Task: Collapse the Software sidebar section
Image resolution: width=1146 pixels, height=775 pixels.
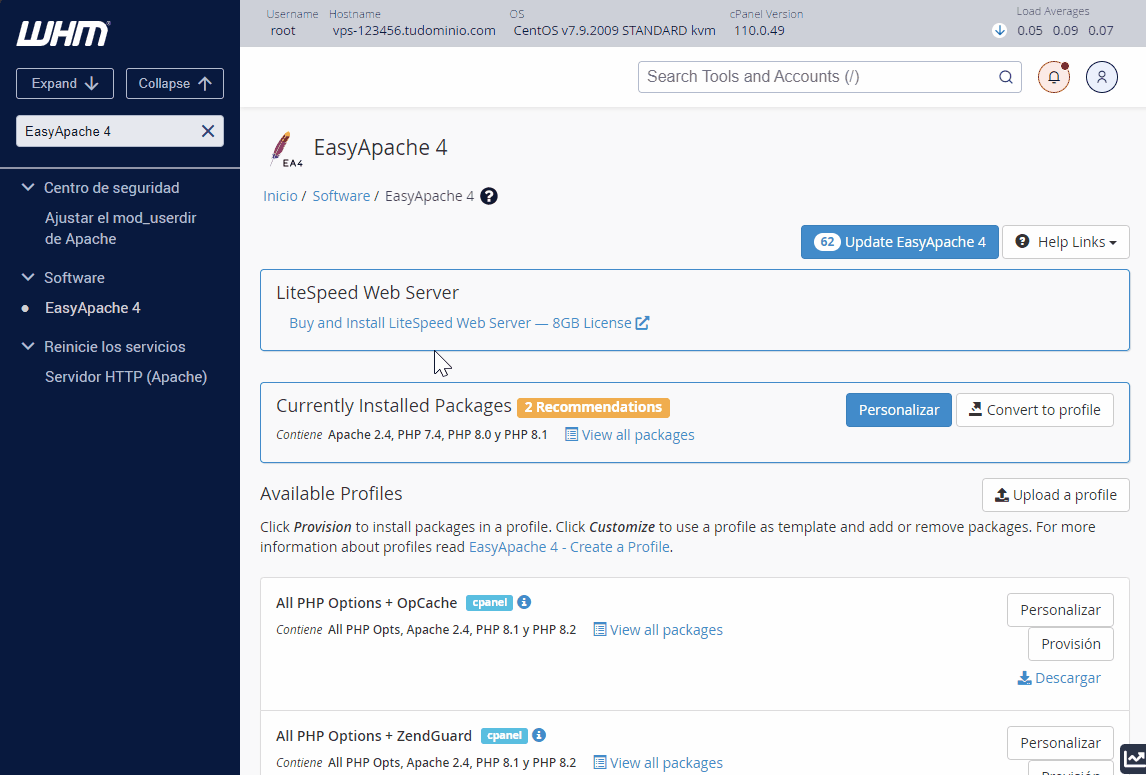Action: (28, 277)
